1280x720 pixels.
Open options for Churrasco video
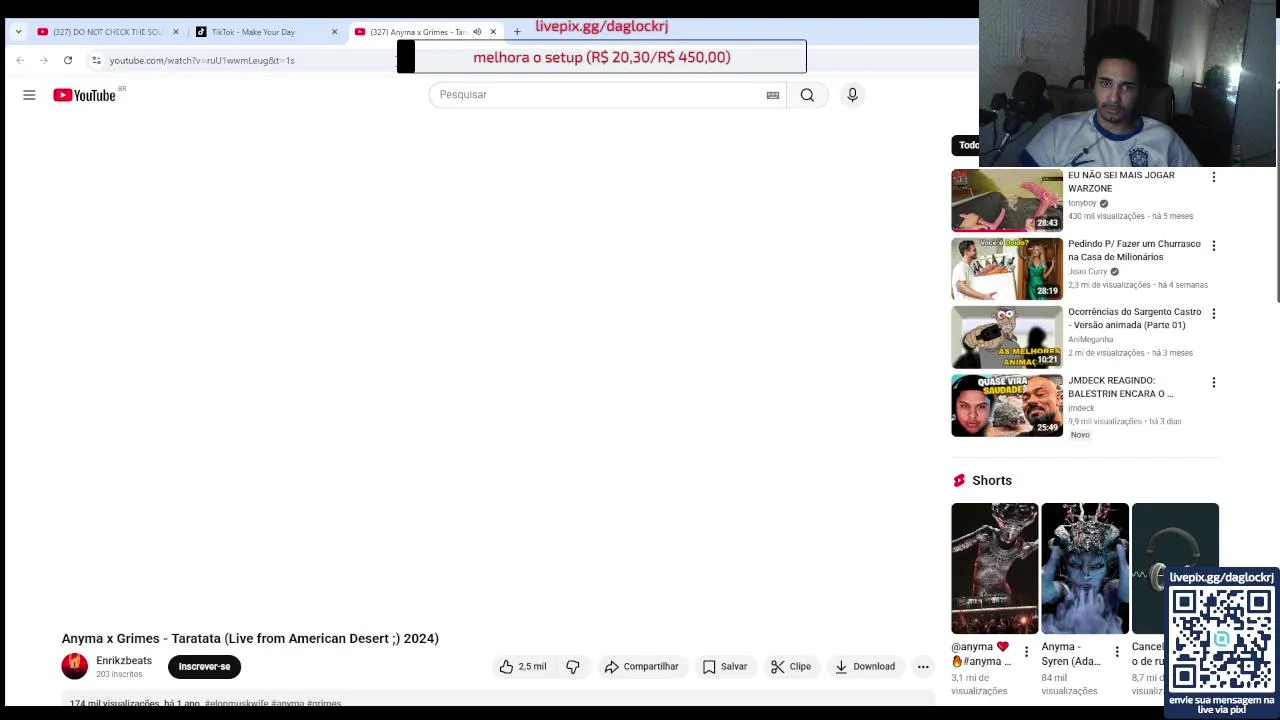1214,245
